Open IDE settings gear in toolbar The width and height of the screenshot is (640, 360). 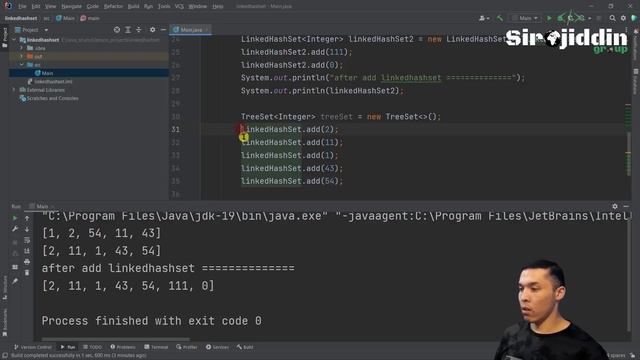(623, 18)
